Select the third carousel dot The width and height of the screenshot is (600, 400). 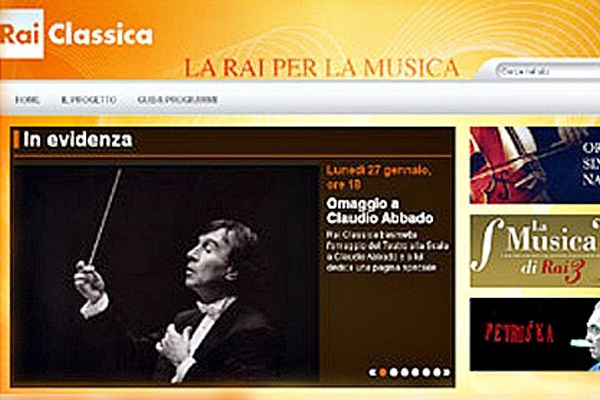(x=404, y=372)
